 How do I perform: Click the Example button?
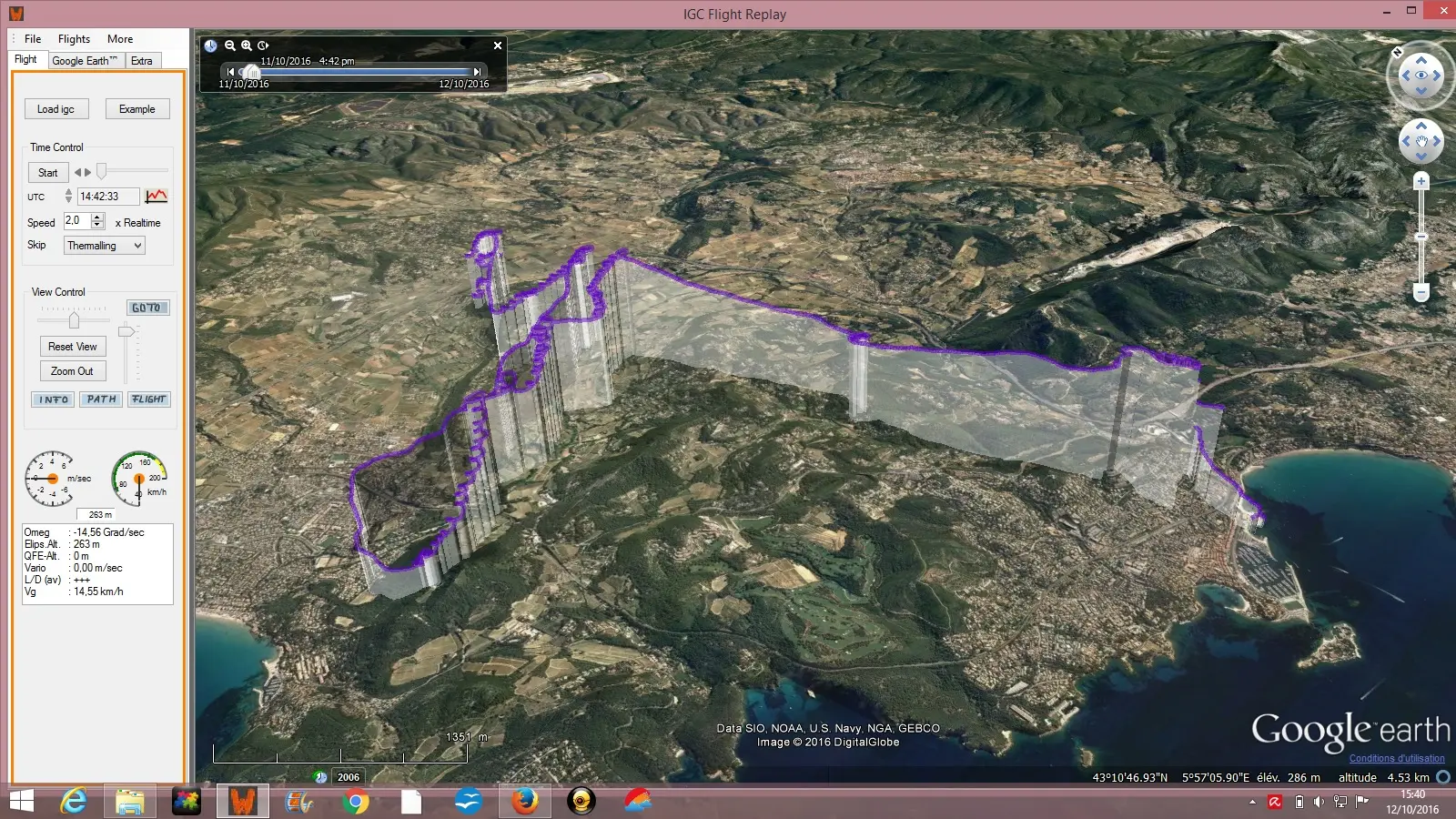(x=137, y=109)
